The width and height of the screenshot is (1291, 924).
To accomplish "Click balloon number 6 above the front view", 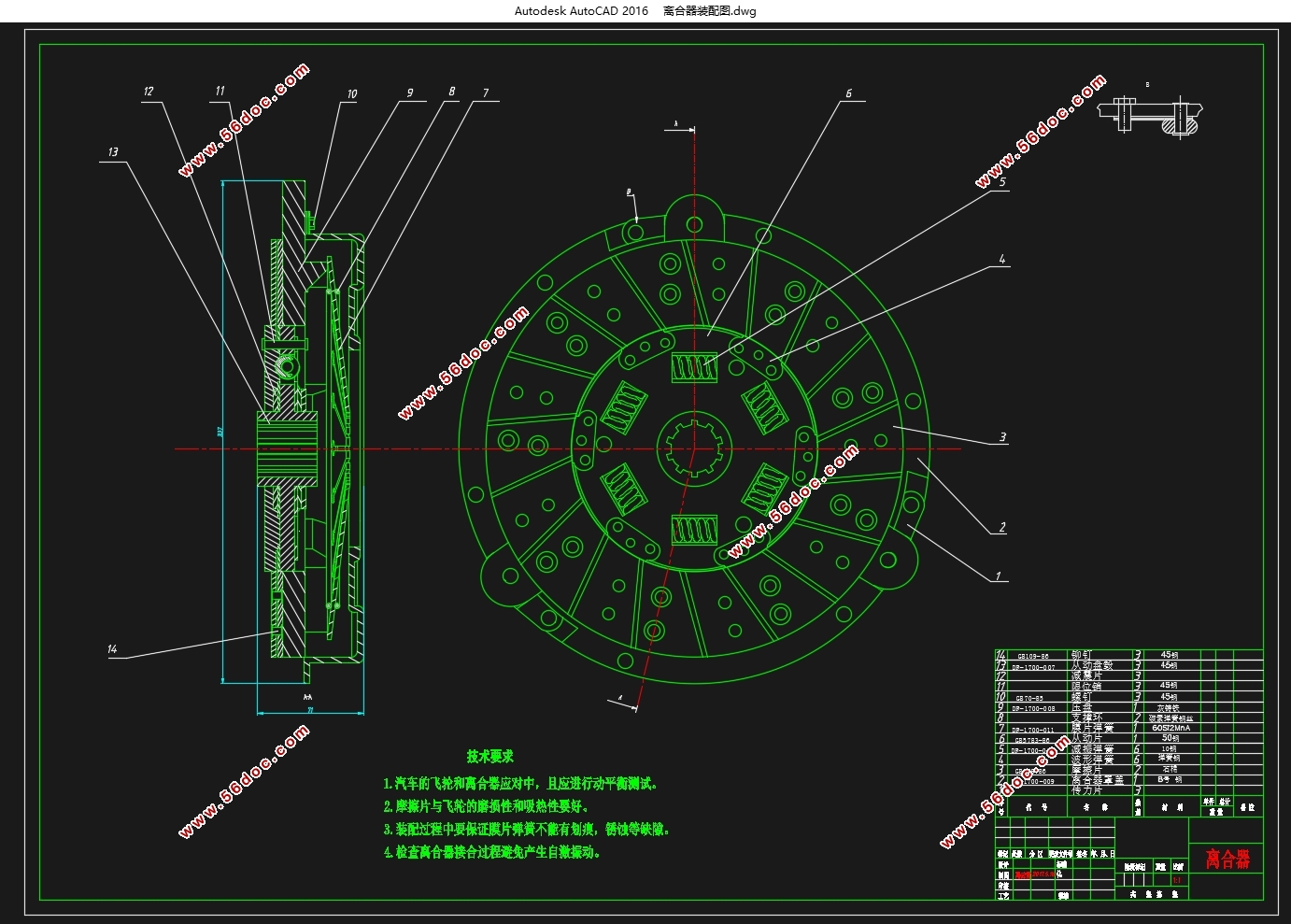I will pos(848,93).
